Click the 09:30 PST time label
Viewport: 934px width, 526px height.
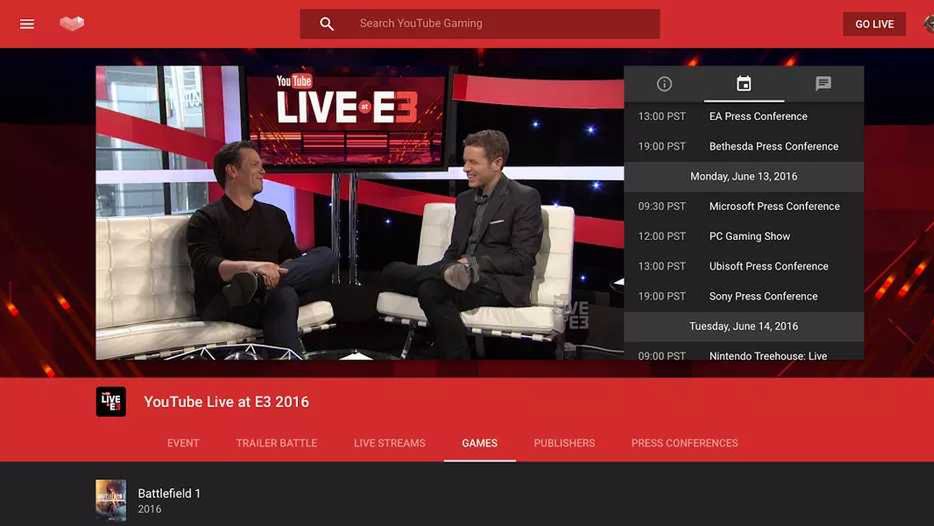662,206
